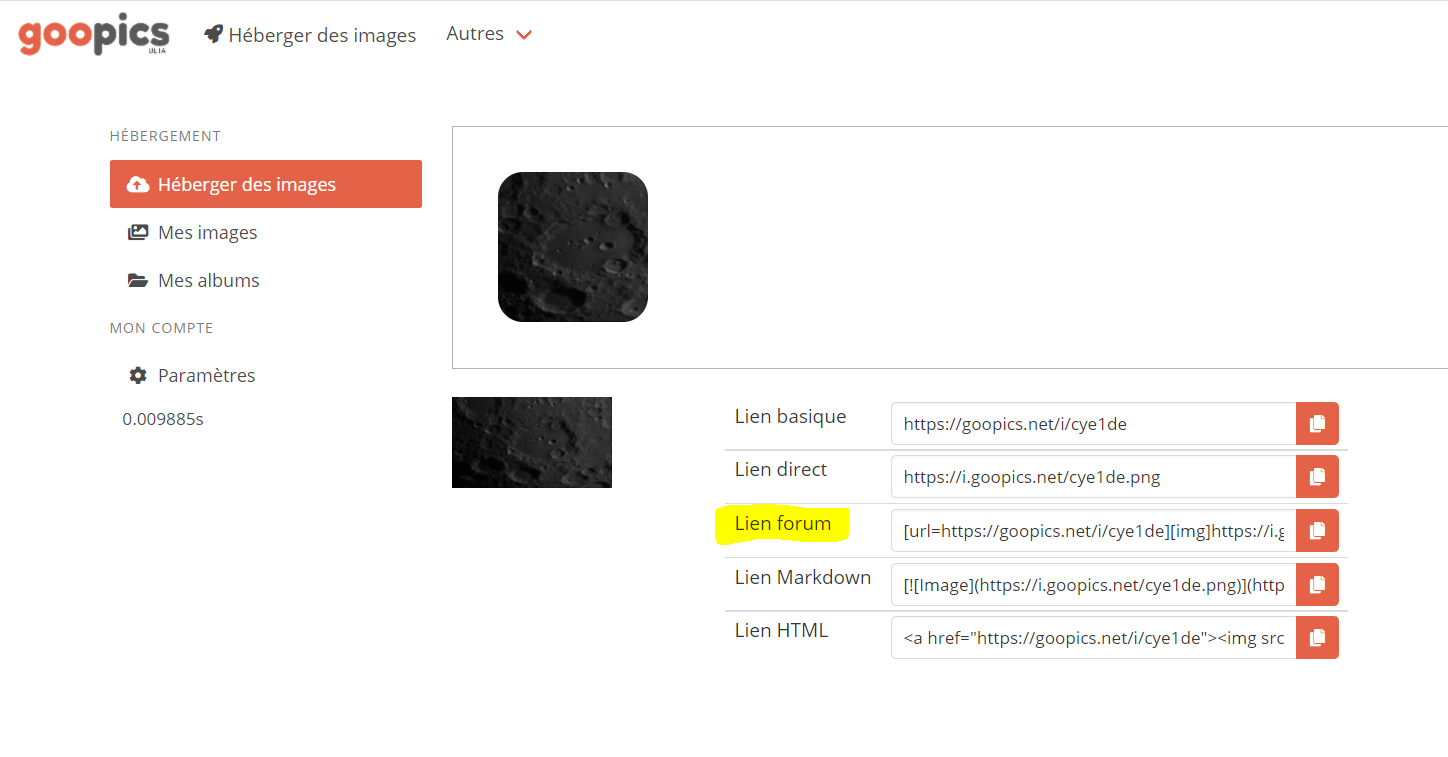Click the red chevron next to Autres
Image resolution: width=1448 pixels, height=757 pixels.
(524, 35)
